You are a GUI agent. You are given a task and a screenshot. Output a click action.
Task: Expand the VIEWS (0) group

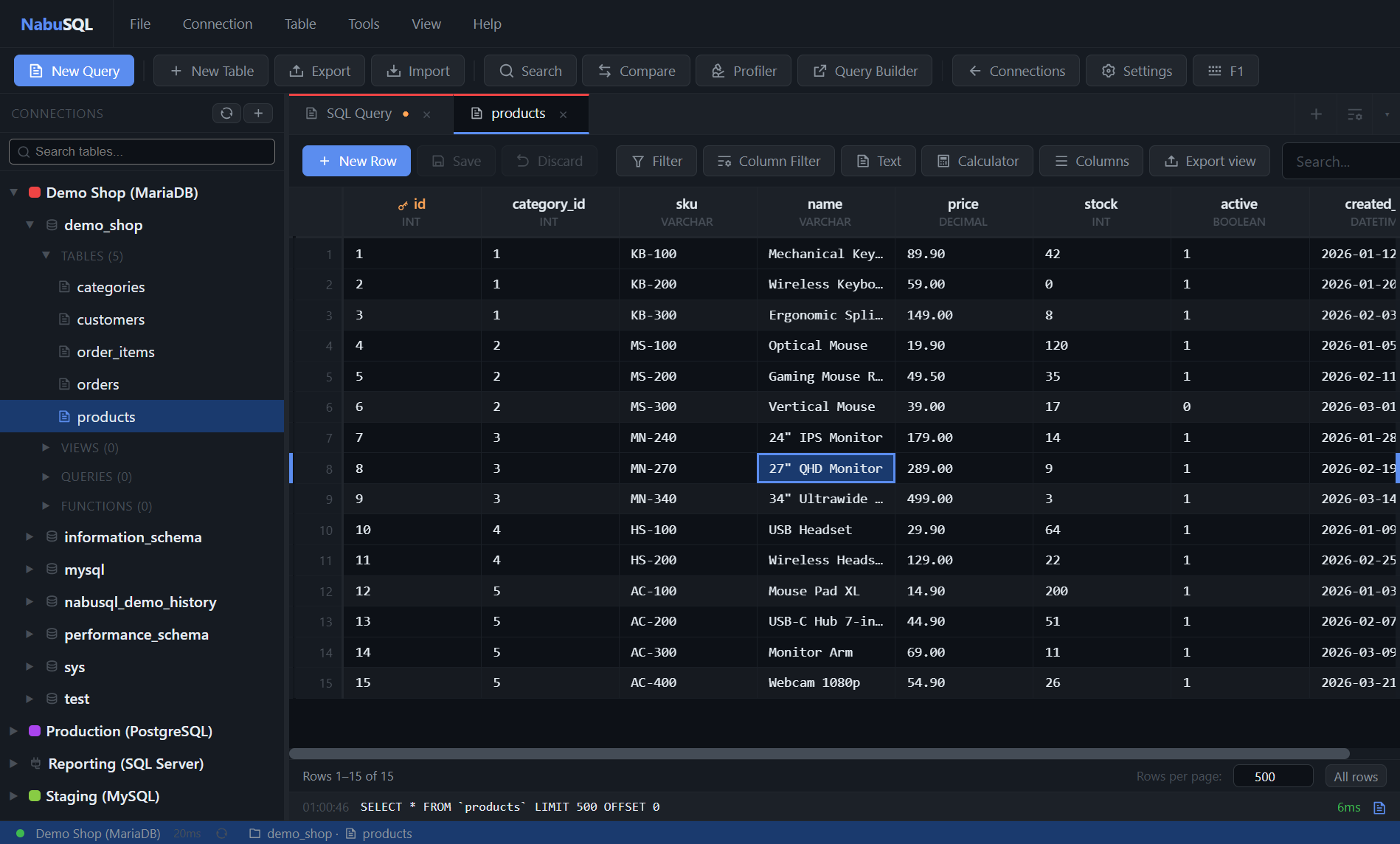pos(46,448)
